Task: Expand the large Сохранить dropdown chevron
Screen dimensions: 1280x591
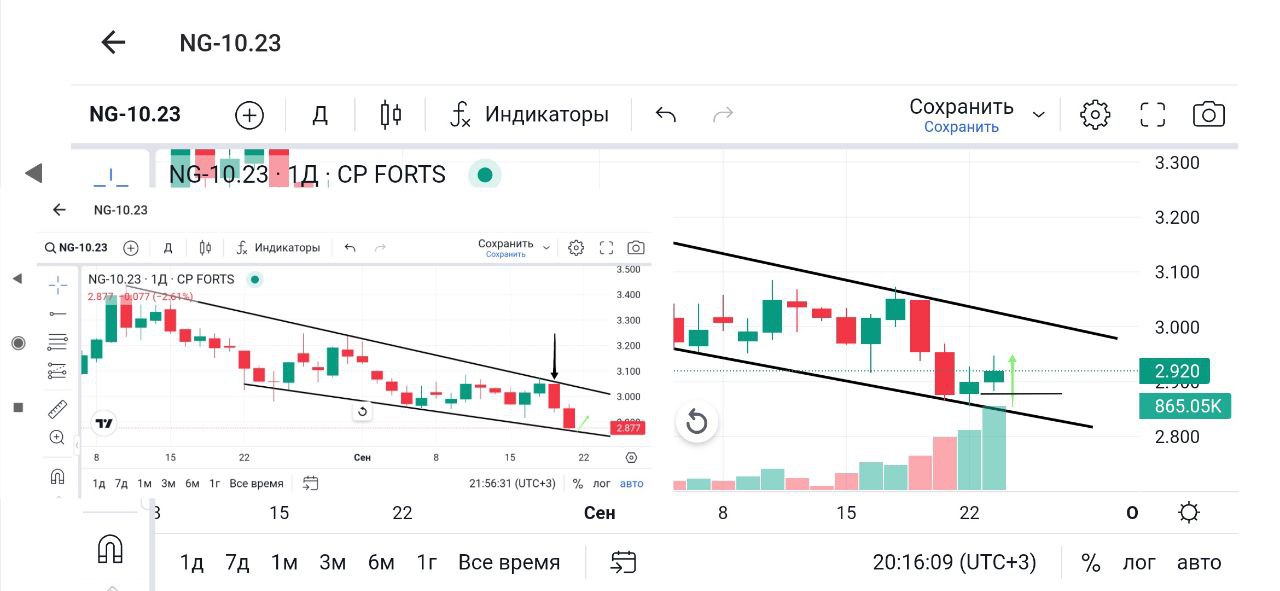Action: [x=1039, y=114]
